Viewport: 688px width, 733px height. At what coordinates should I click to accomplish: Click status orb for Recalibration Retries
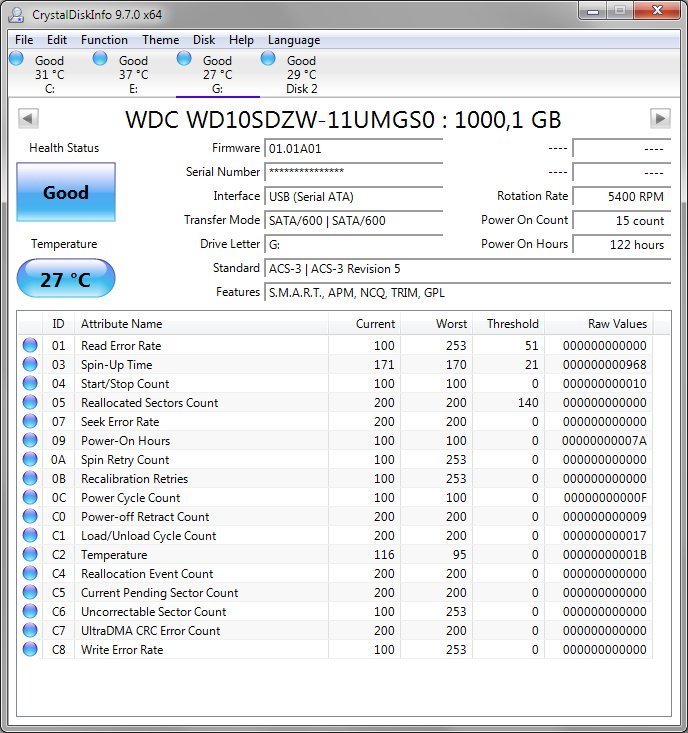tap(30, 478)
